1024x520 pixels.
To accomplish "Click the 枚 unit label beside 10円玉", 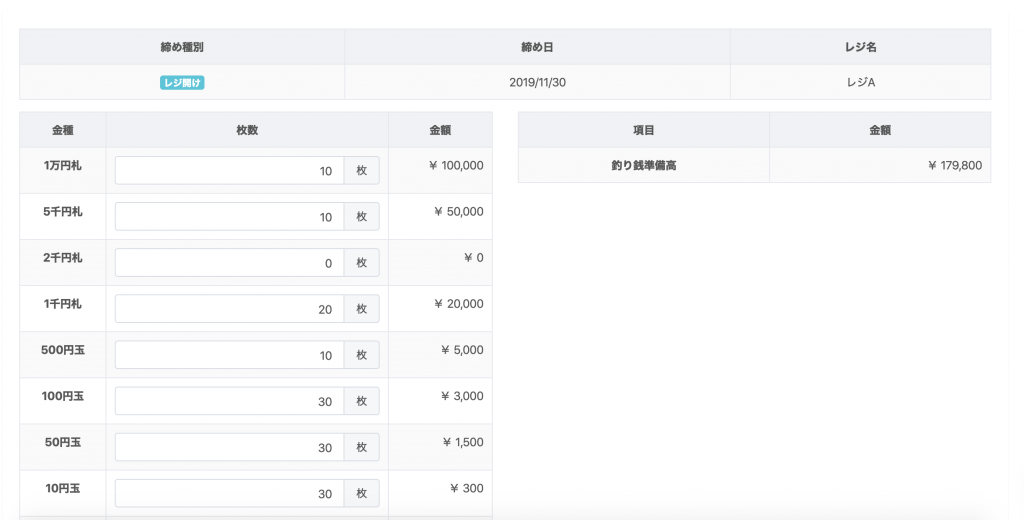I will point(362,493).
